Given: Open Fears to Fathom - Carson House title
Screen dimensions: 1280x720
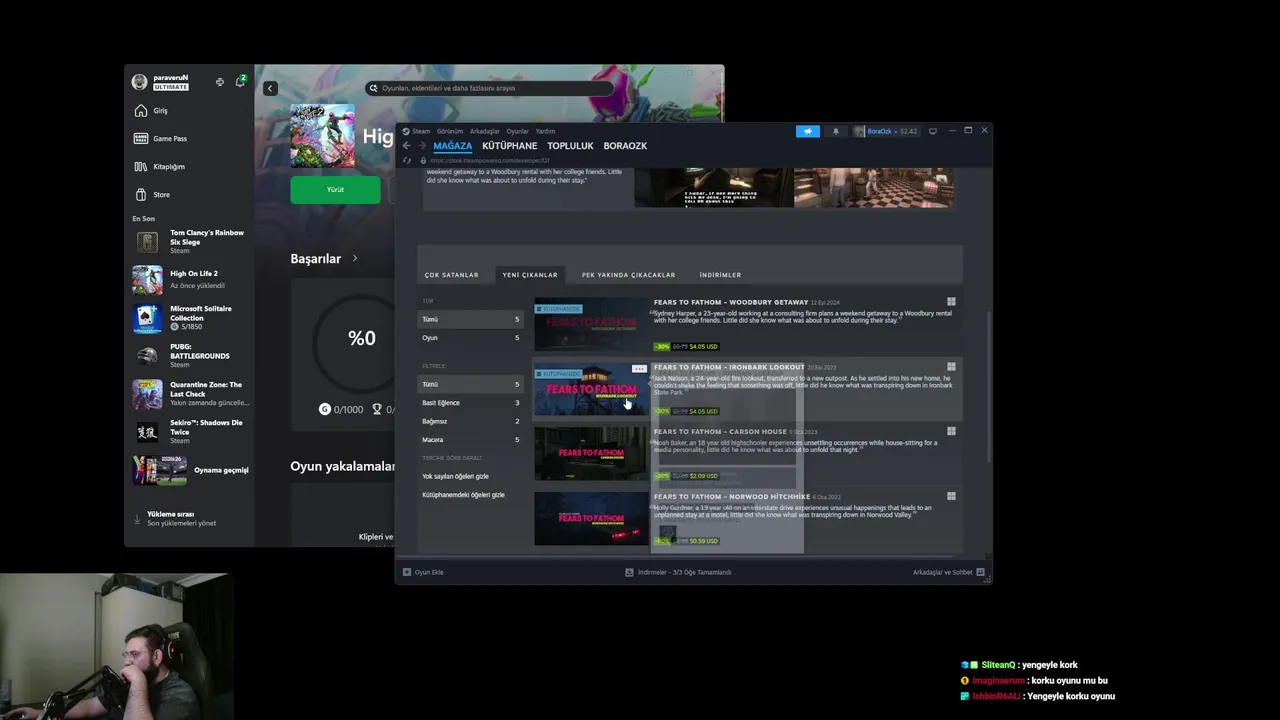Looking at the screenshot, I should [x=720, y=432].
